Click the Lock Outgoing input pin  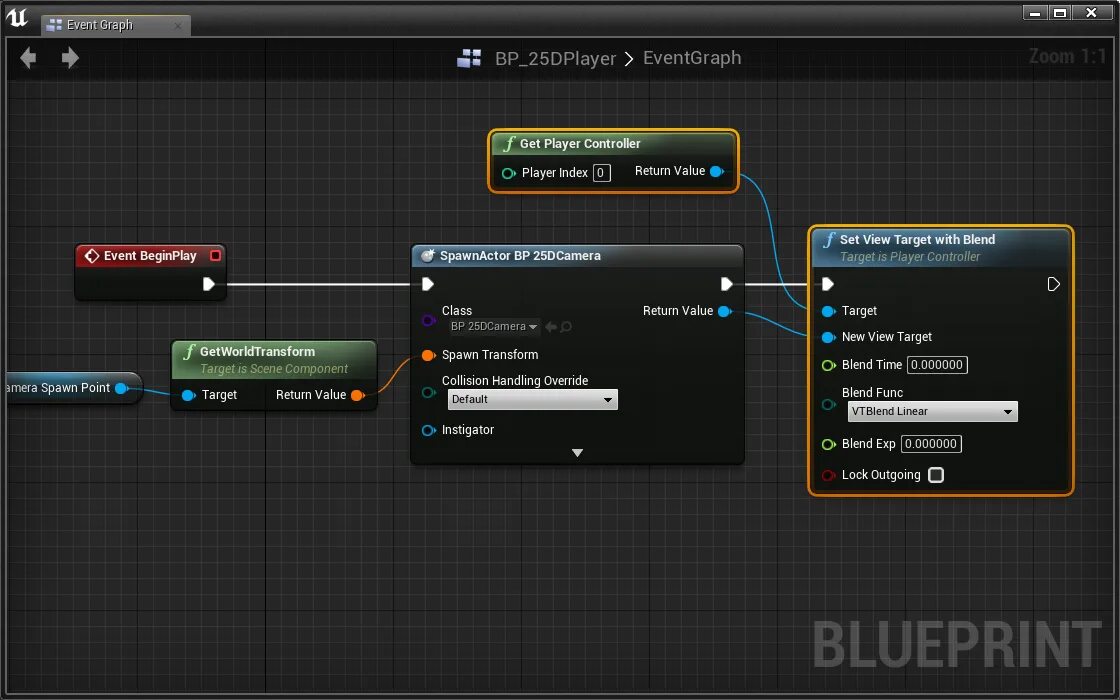829,475
